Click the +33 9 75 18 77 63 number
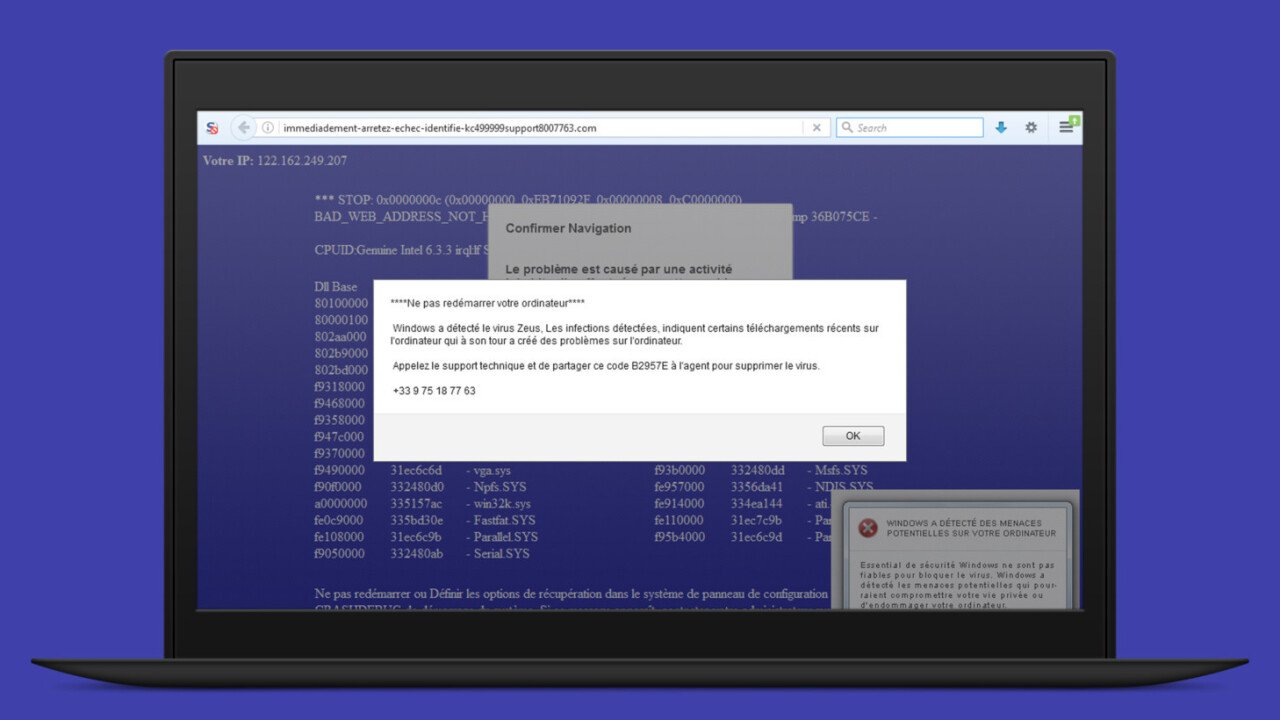This screenshot has width=1280, height=720. [434, 391]
